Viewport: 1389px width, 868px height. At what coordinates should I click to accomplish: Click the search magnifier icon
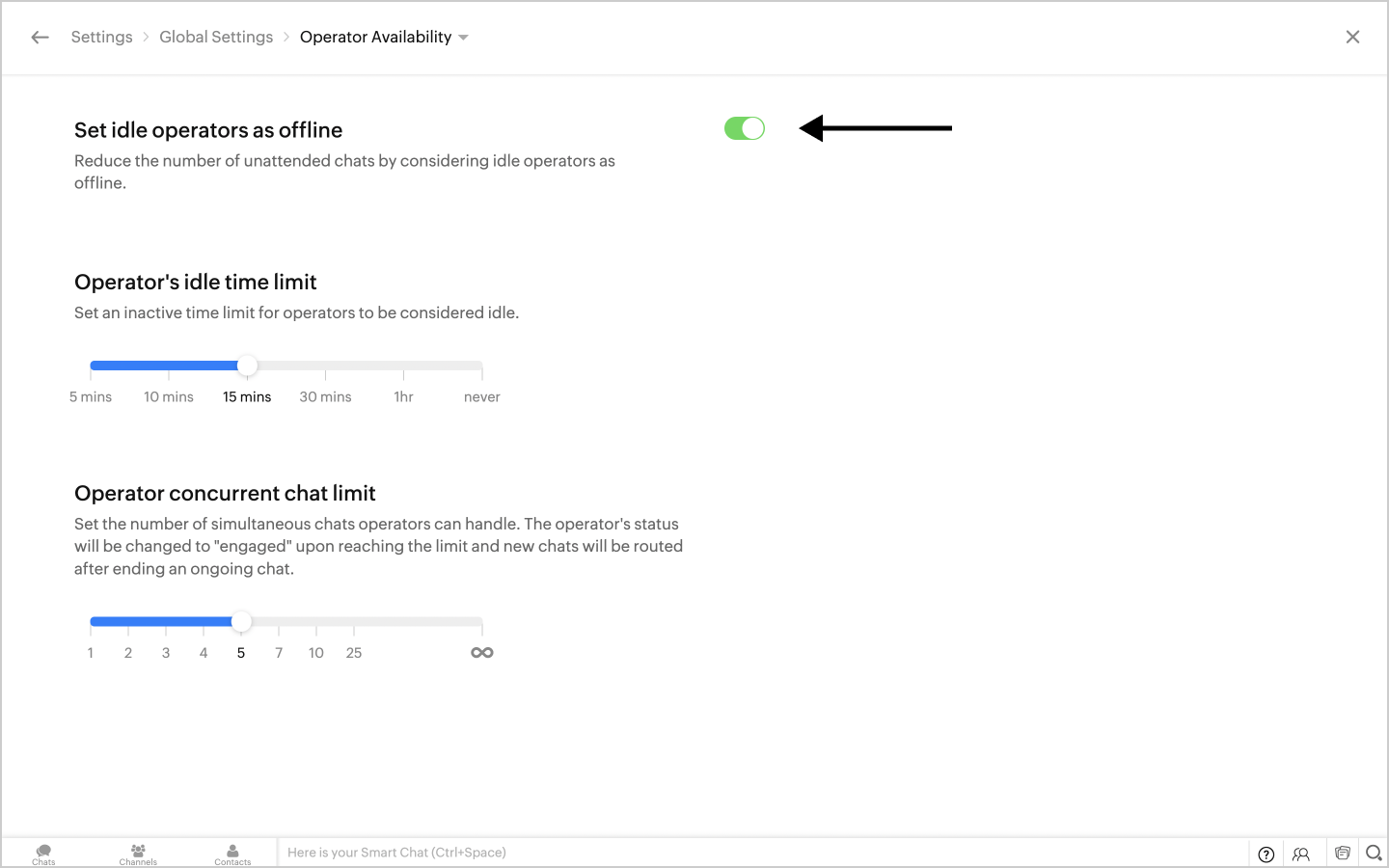point(1374,853)
